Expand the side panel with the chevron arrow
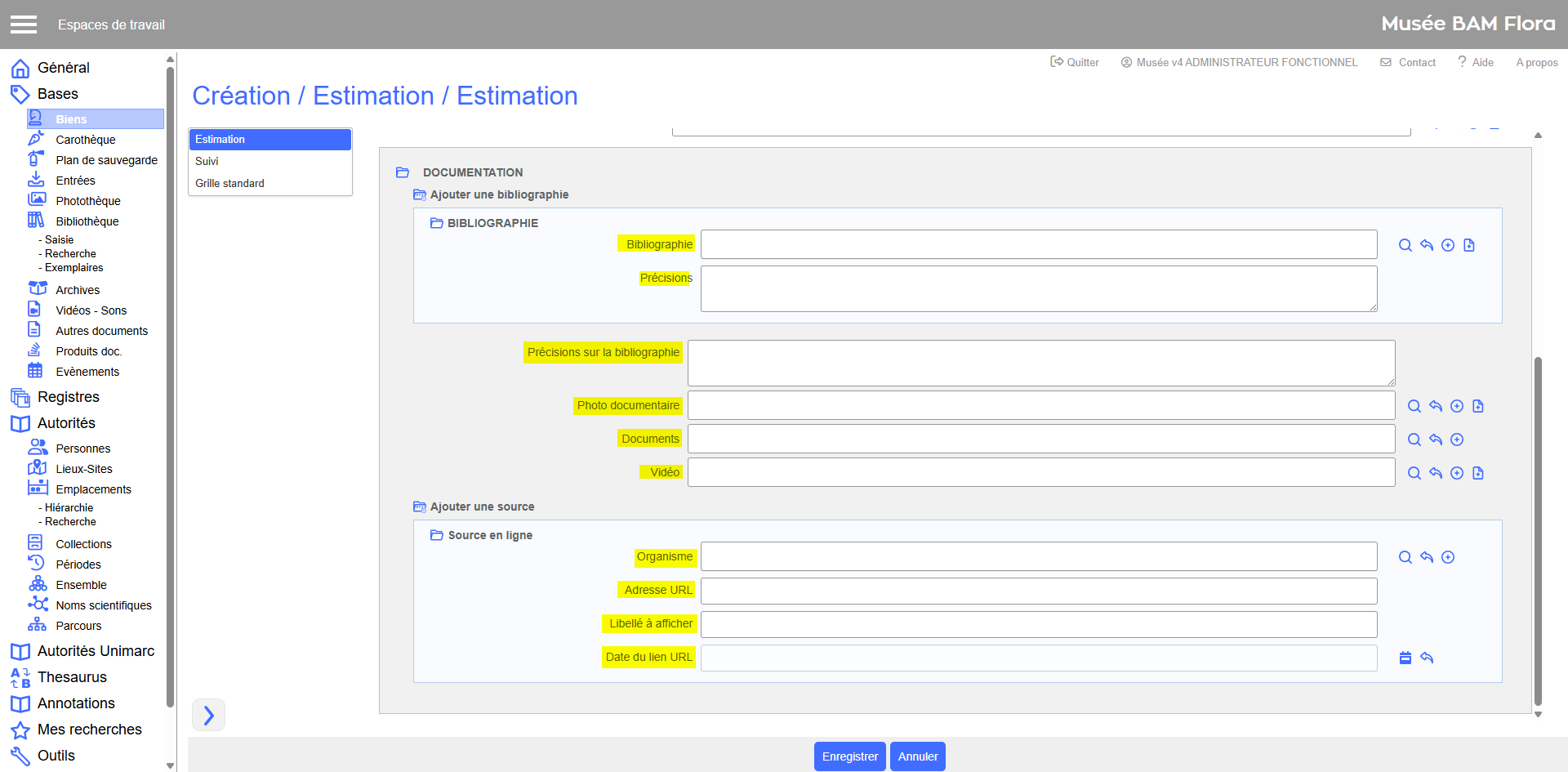Screen dimensions: 1568x772 click(208, 715)
